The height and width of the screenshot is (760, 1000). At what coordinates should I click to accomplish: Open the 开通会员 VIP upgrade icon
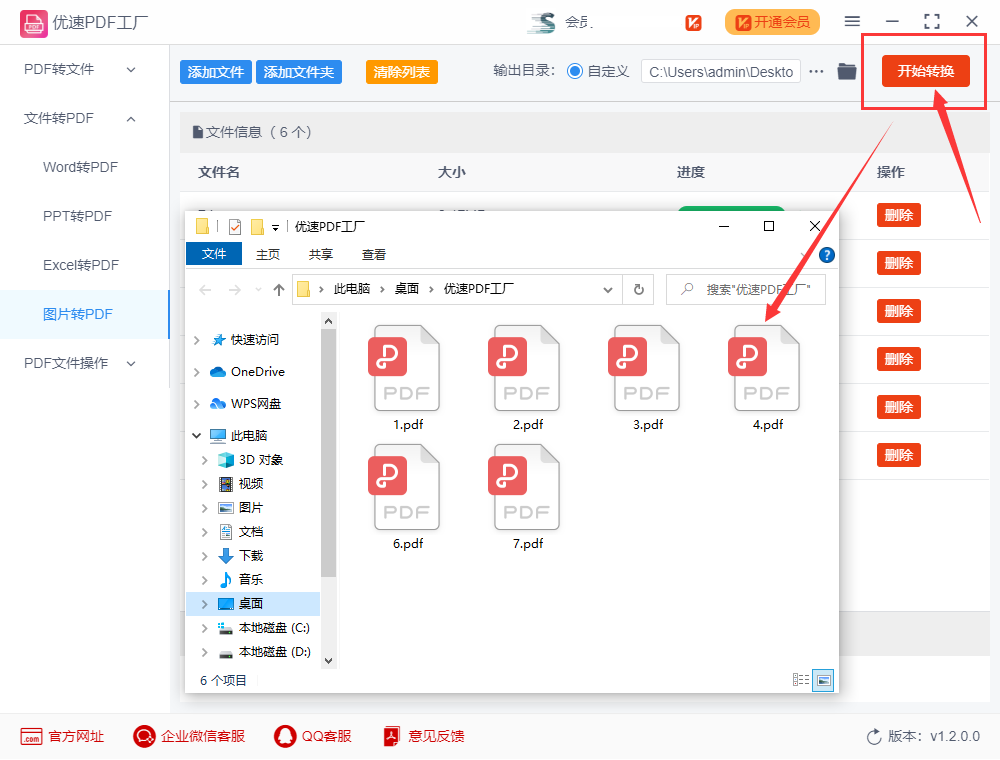point(772,21)
